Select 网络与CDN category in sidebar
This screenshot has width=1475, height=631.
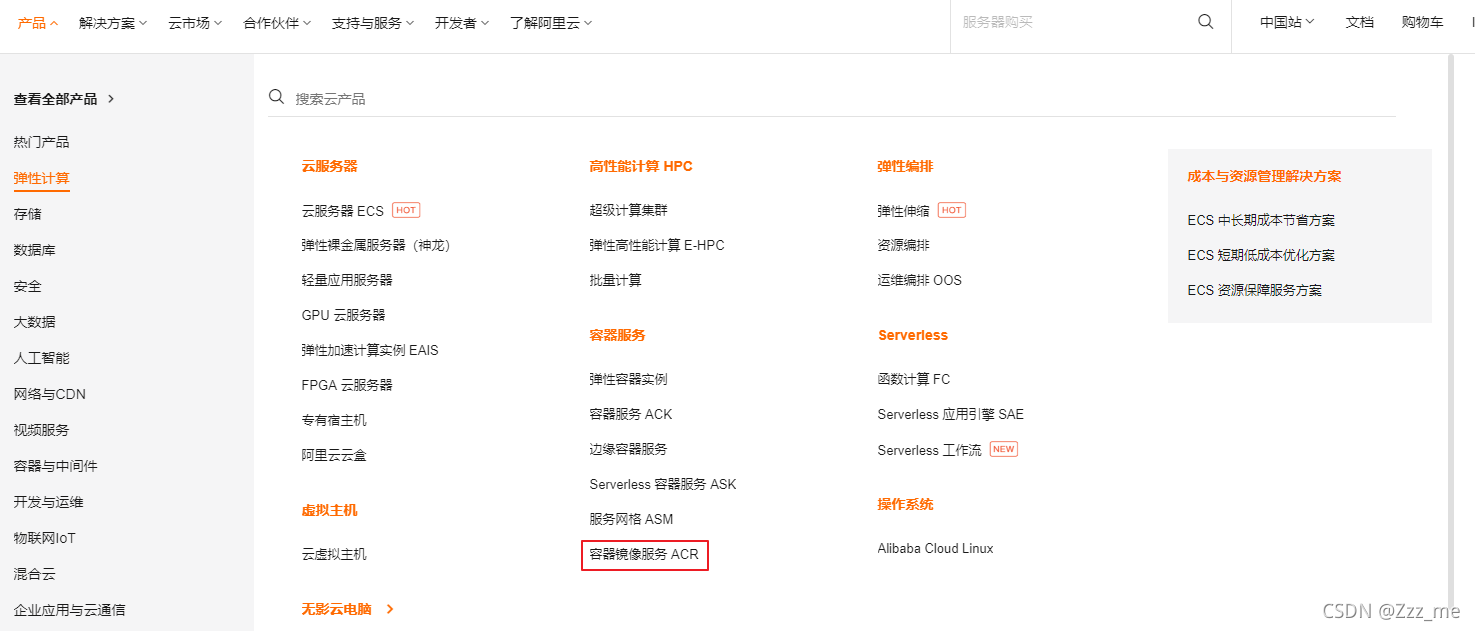[x=49, y=394]
